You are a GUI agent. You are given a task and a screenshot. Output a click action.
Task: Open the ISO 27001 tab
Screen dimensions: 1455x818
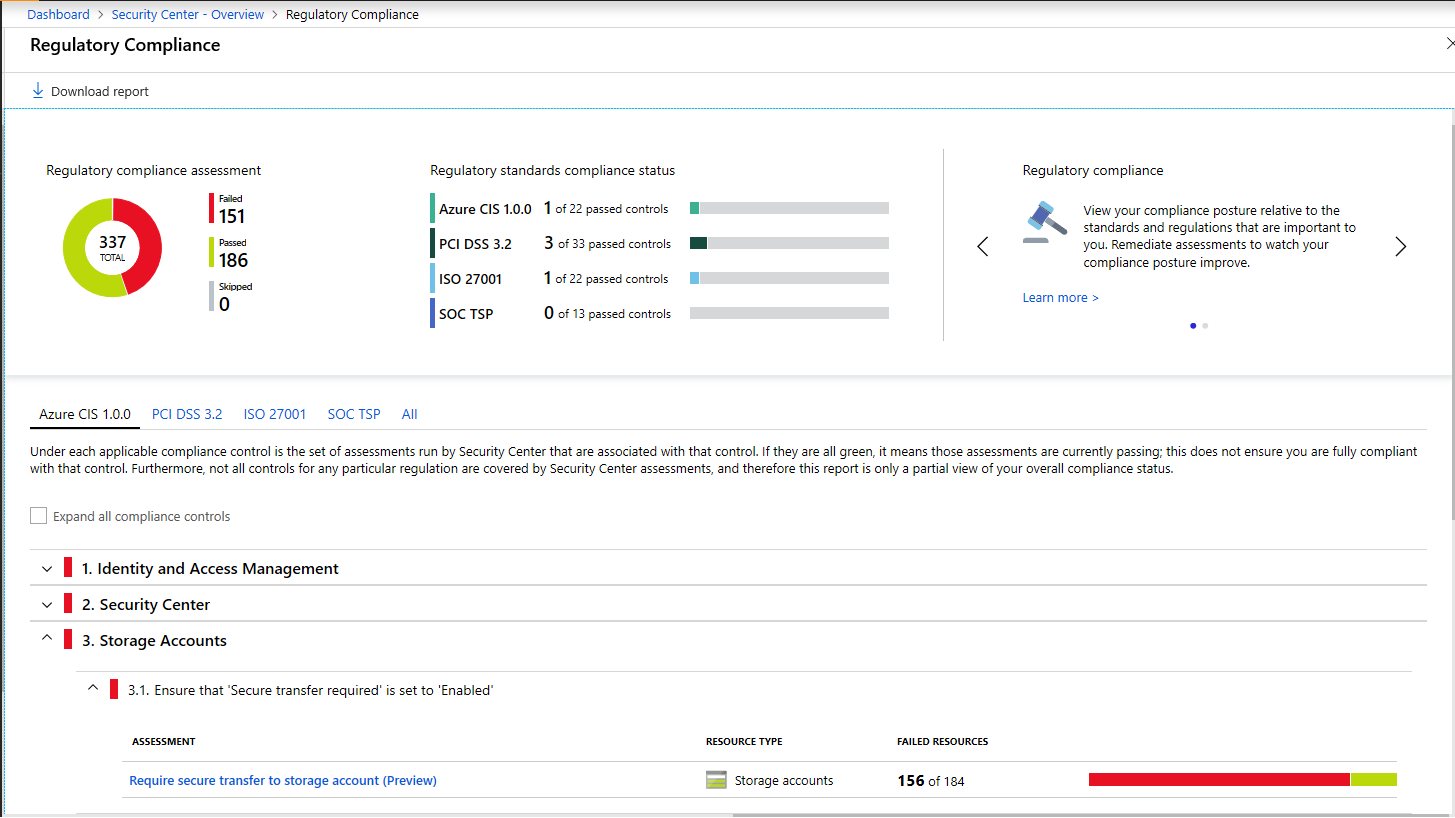pos(275,414)
